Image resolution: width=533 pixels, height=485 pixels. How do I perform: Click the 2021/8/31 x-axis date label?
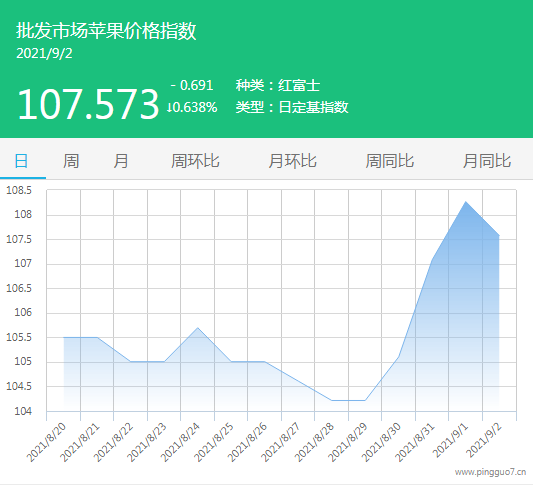pos(415,442)
